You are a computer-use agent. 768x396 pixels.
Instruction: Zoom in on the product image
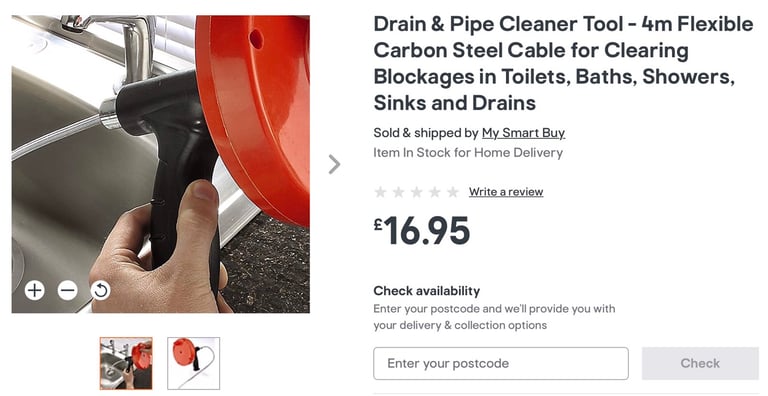(35, 291)
